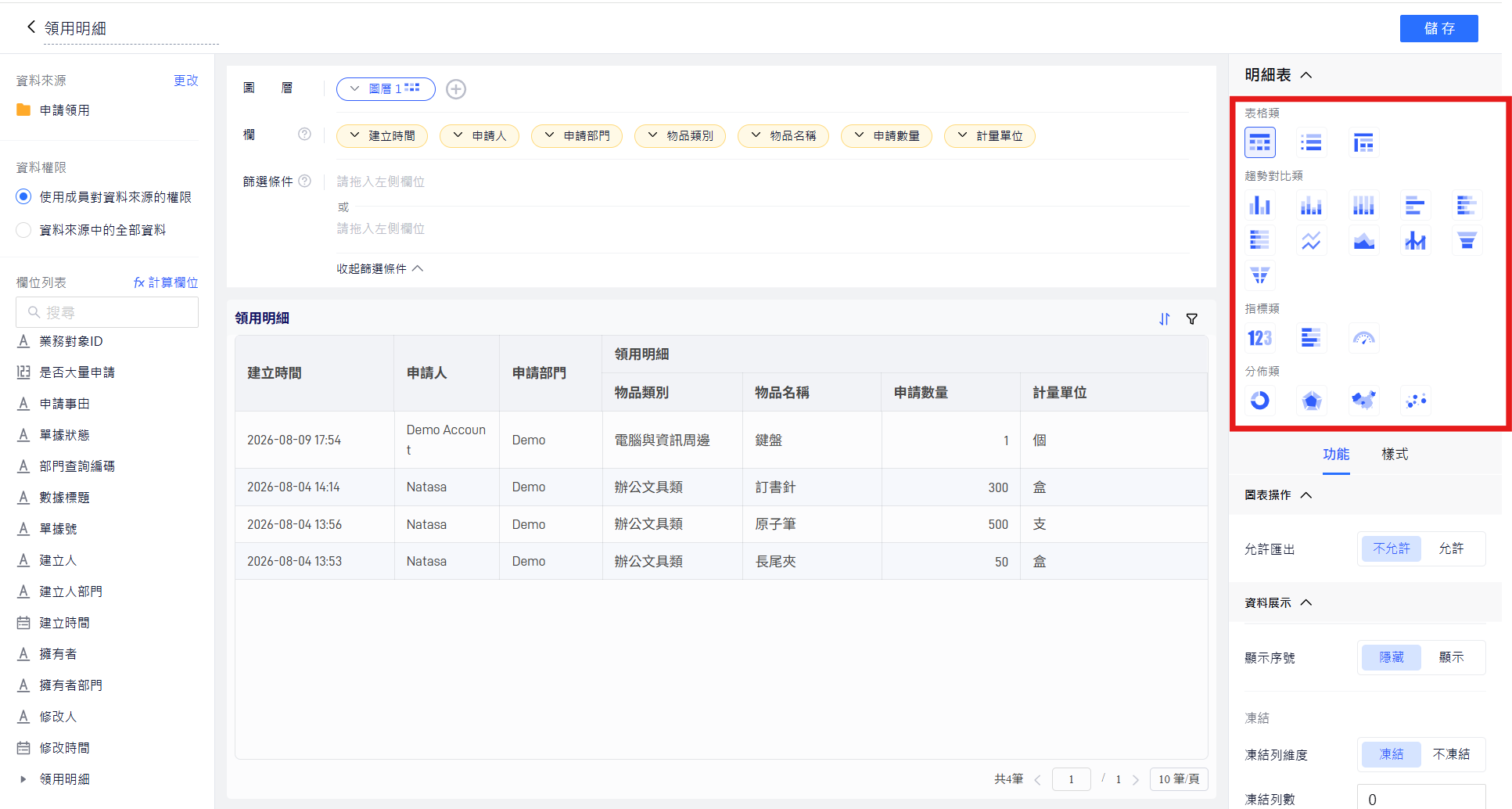Viewport: 1512px width, 809px height.
Task: Click the 儲存 save button
Action: (x=1438, y=28)
